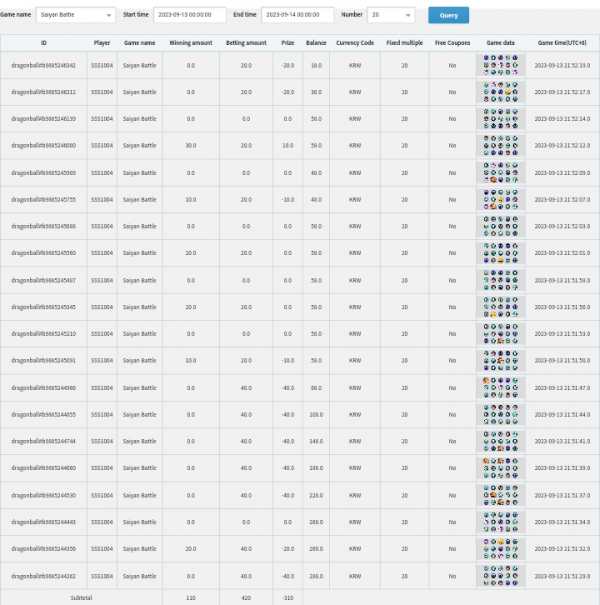Open game data thumbnail for the 21:52:14 row
This screenshot has width=600, height=605.
click(500, 118)
